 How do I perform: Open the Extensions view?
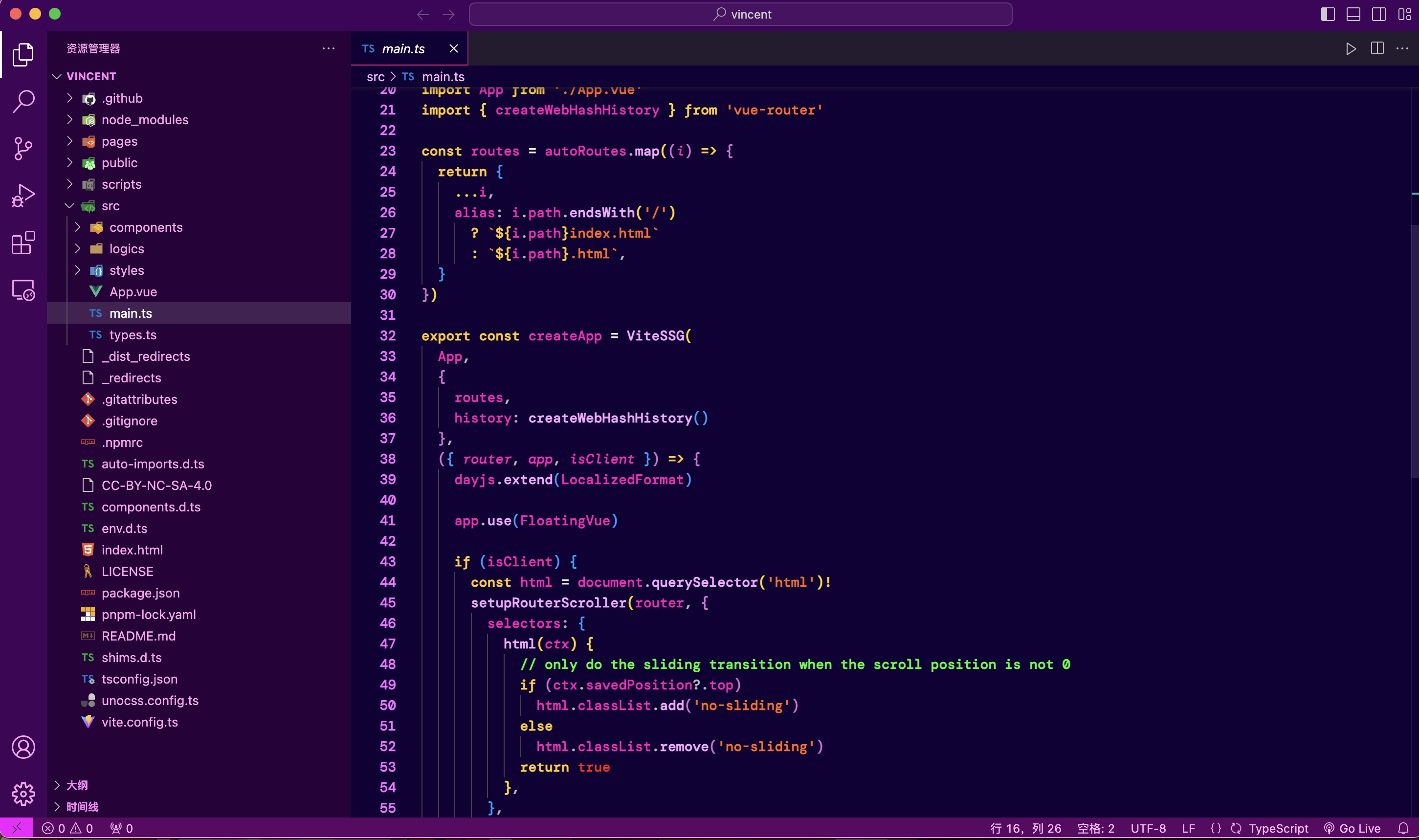23,243
